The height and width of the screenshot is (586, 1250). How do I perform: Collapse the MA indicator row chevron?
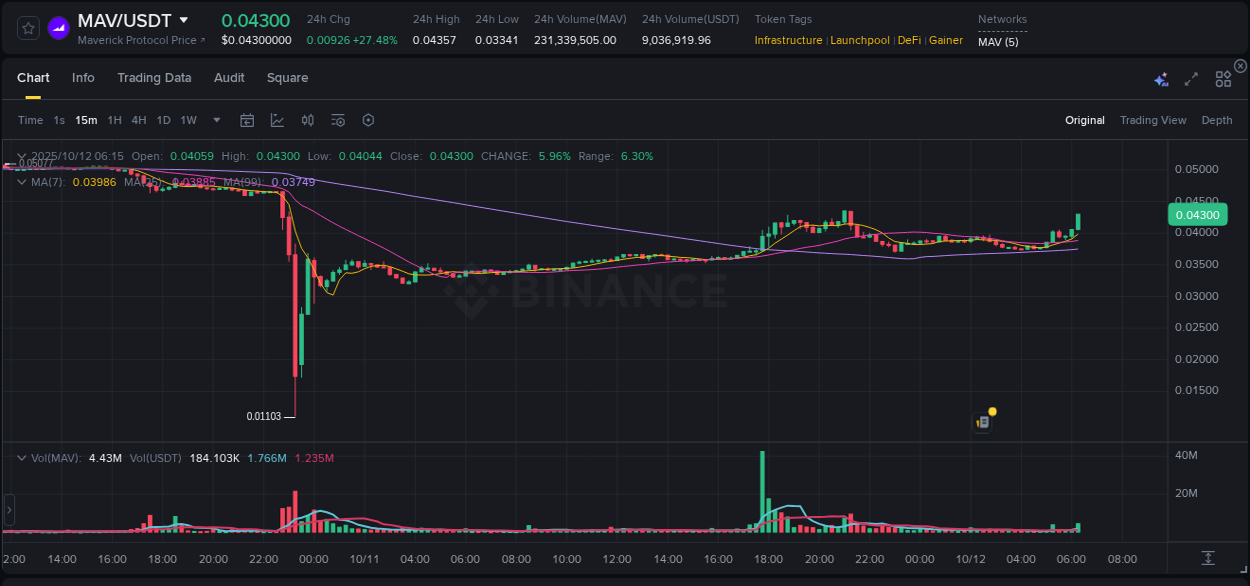click(22, 182)
